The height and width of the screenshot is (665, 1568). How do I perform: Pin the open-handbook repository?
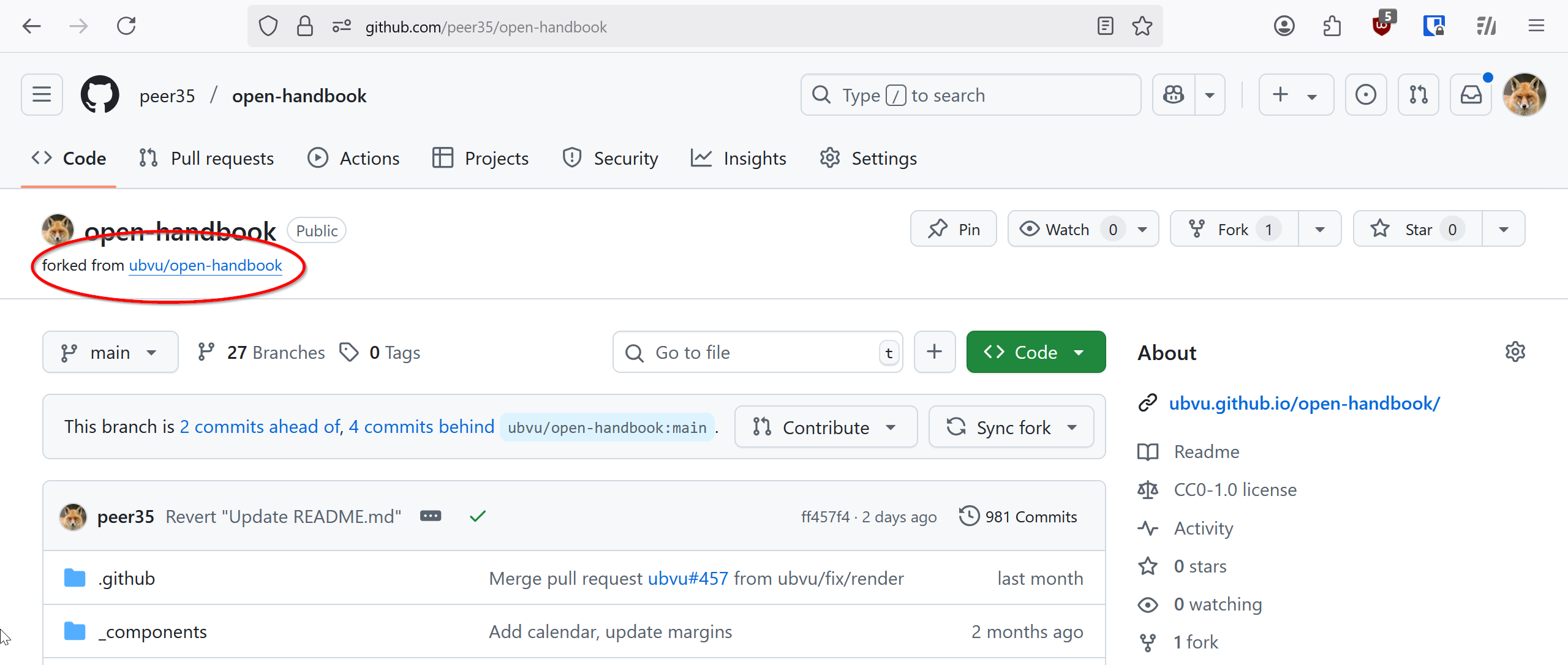[953, 229]
